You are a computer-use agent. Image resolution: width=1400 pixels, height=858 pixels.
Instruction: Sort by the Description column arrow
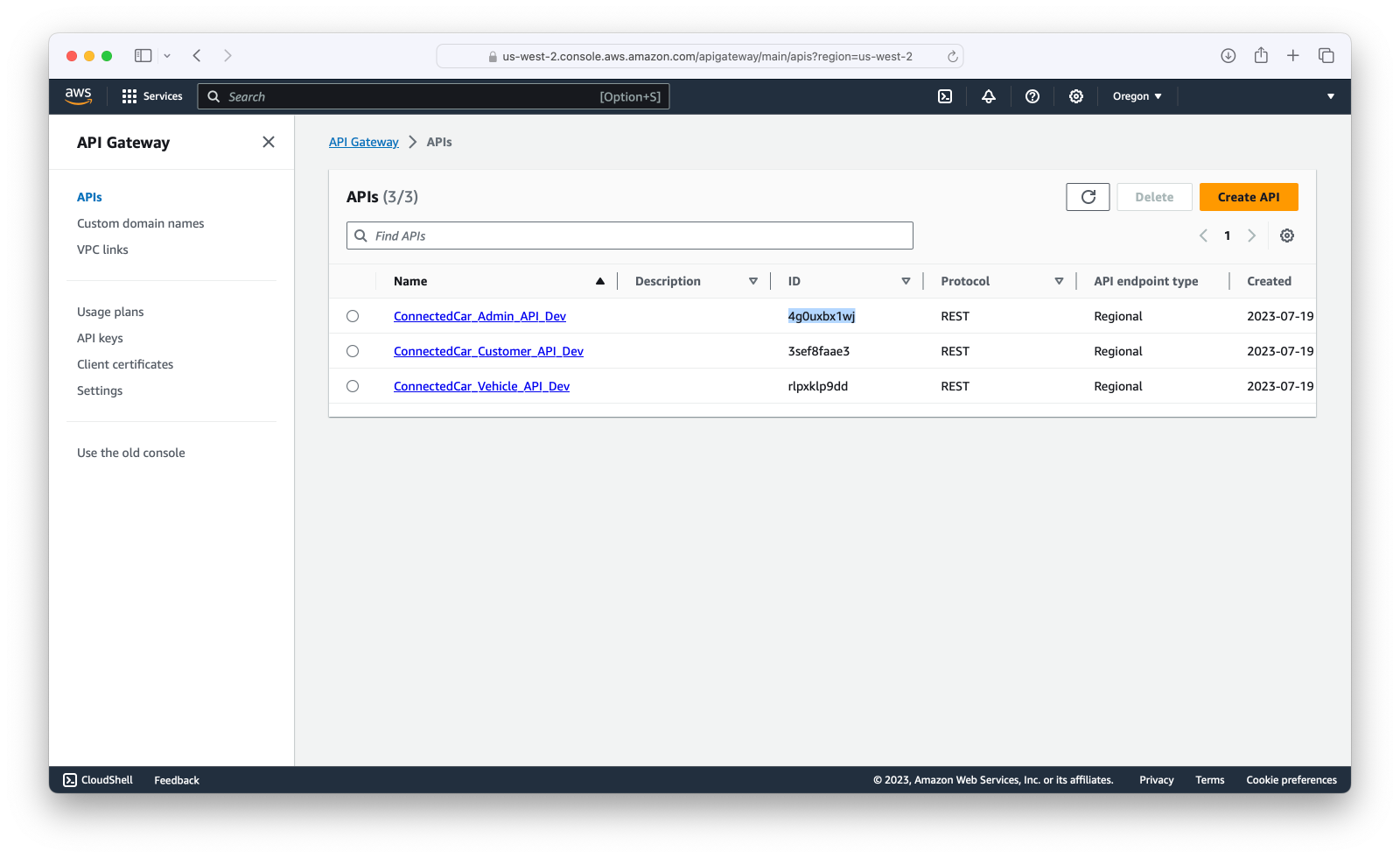pos(753,281)
